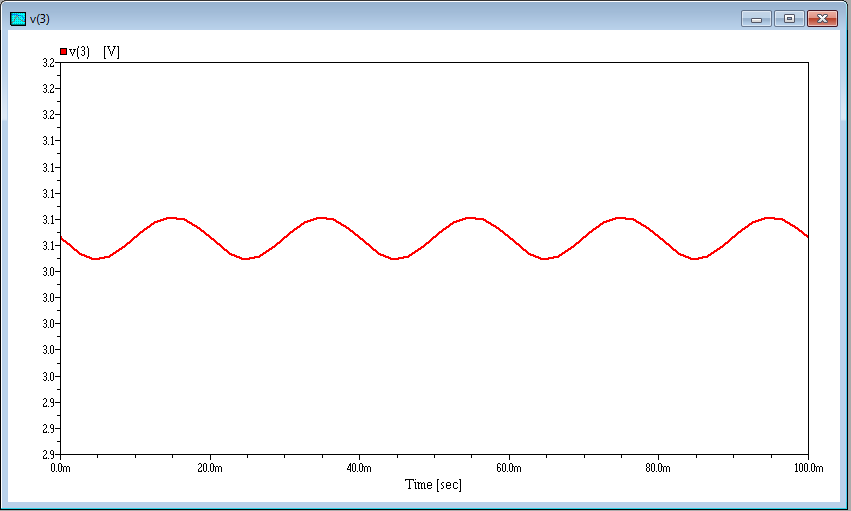Click the 80.0m time axis tick label
Image resolution: width=851 pixels, height=511 pixels.
pos(658,468)
